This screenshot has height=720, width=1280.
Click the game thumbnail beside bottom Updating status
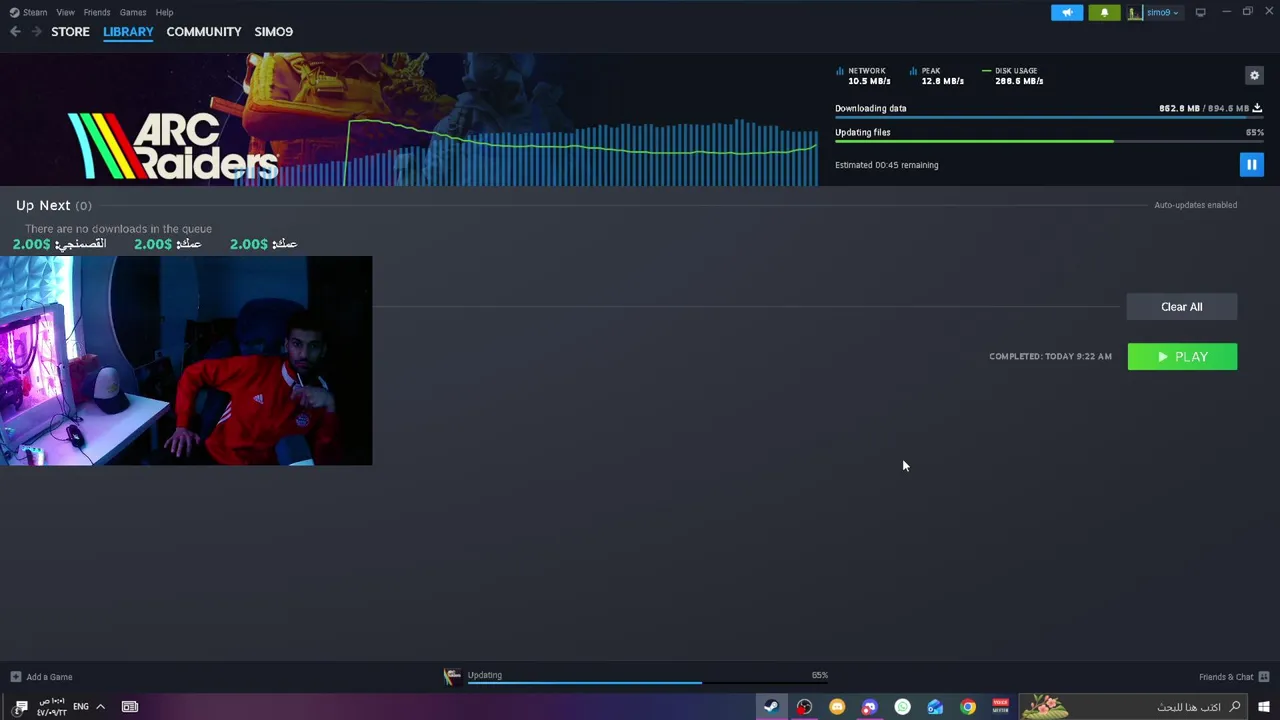click(x=452, y=677)
